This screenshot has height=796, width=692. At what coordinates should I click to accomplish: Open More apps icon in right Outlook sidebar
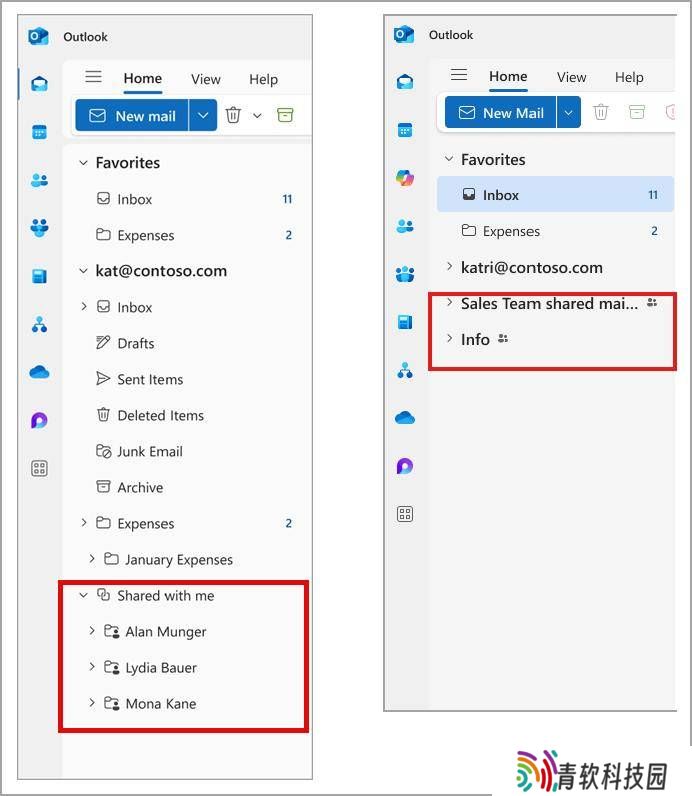click(405, 514)
